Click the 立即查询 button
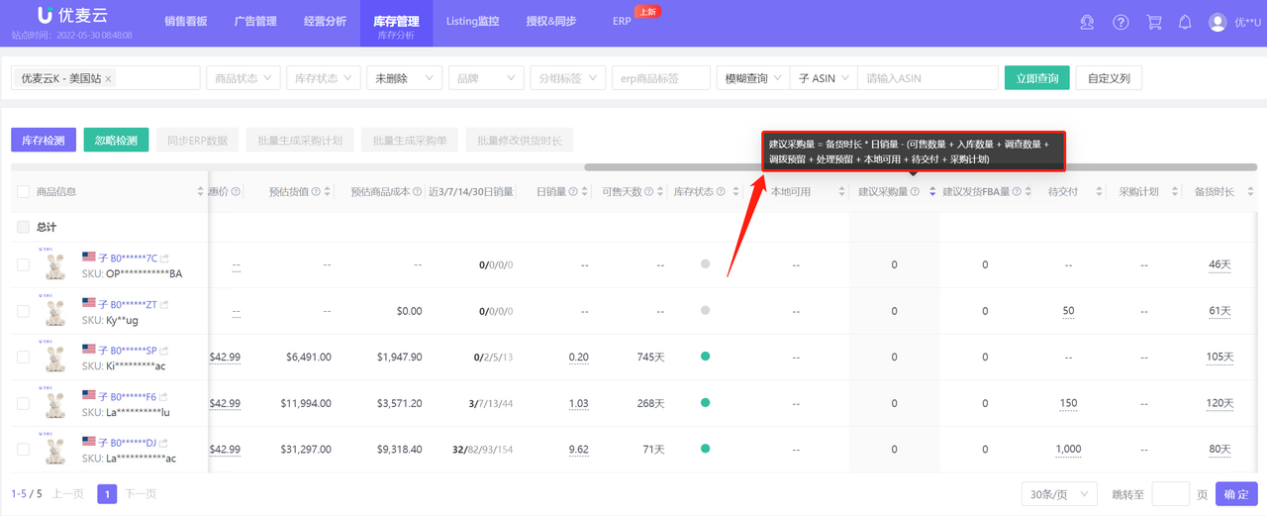Image resolution: width=1267 pixels, height=516 pixels. pos(1037,78)
